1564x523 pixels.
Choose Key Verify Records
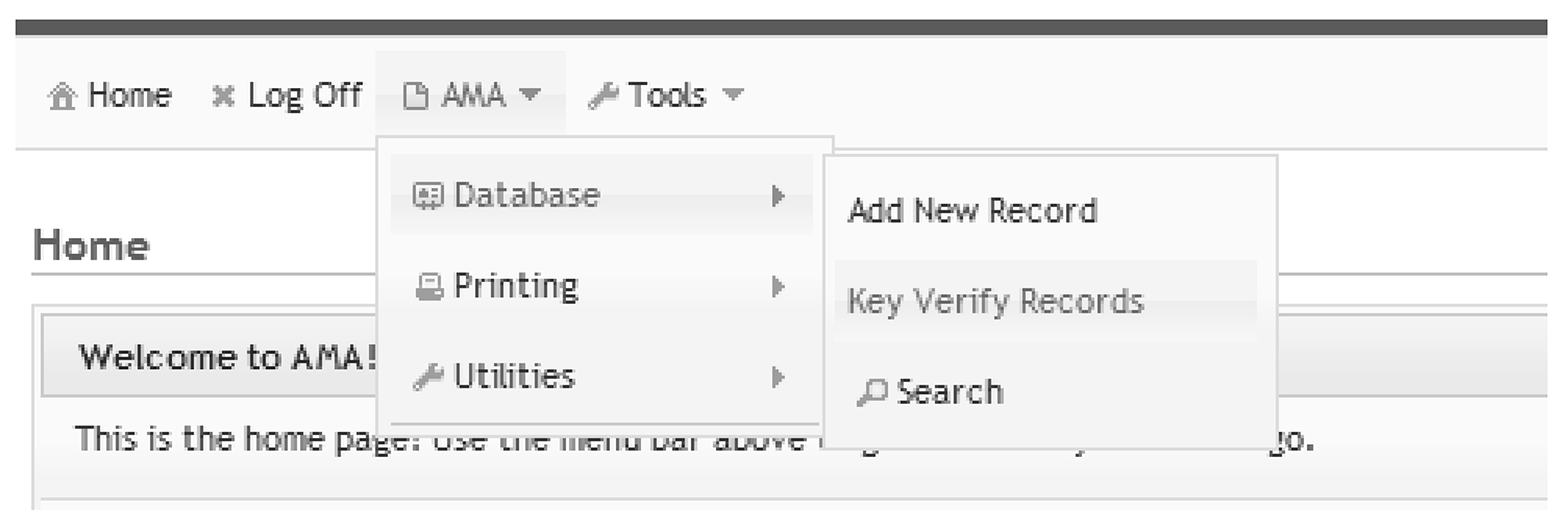point(995,301)
